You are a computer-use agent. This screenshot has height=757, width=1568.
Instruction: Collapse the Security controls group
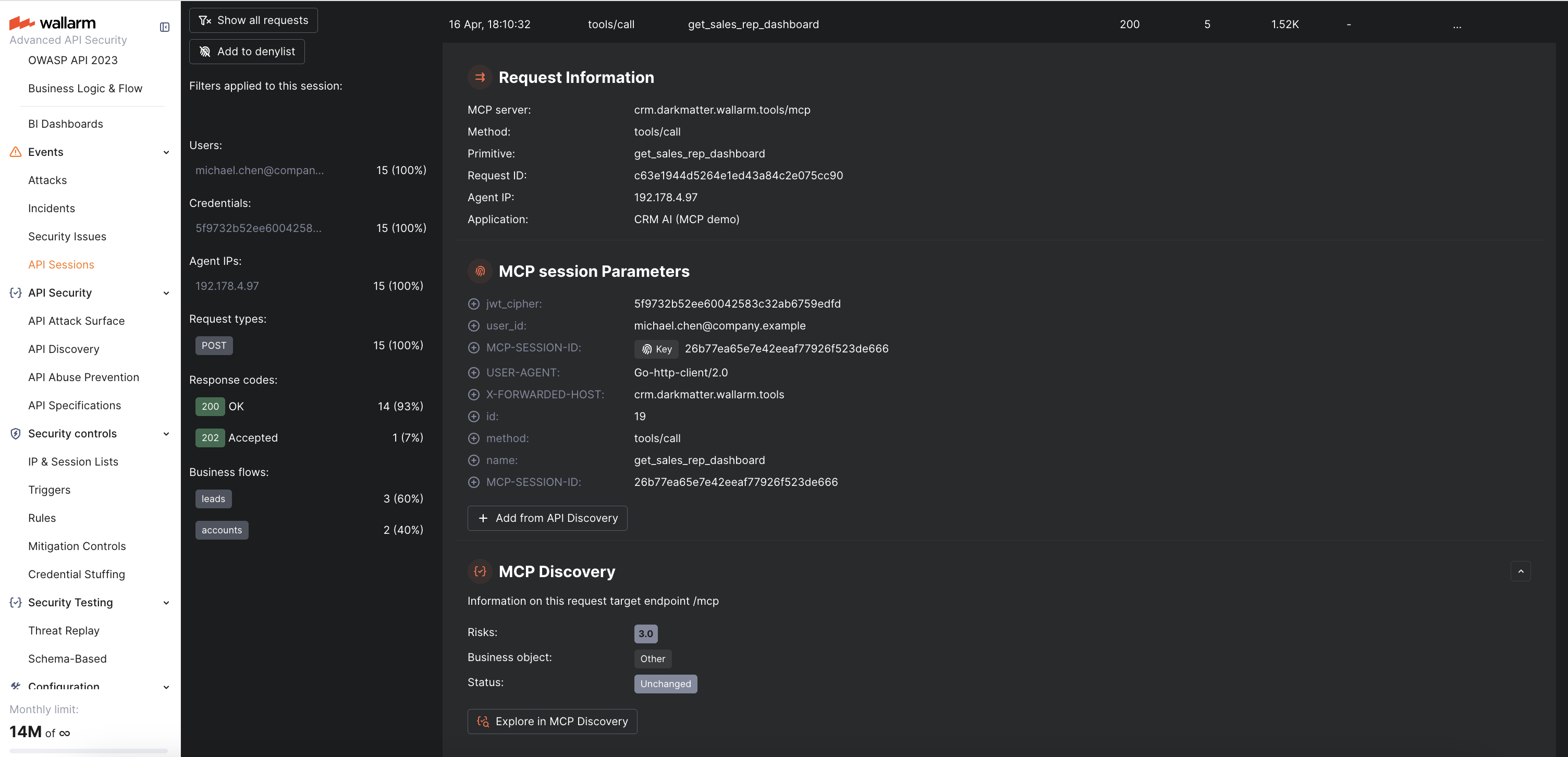(166, 434)
